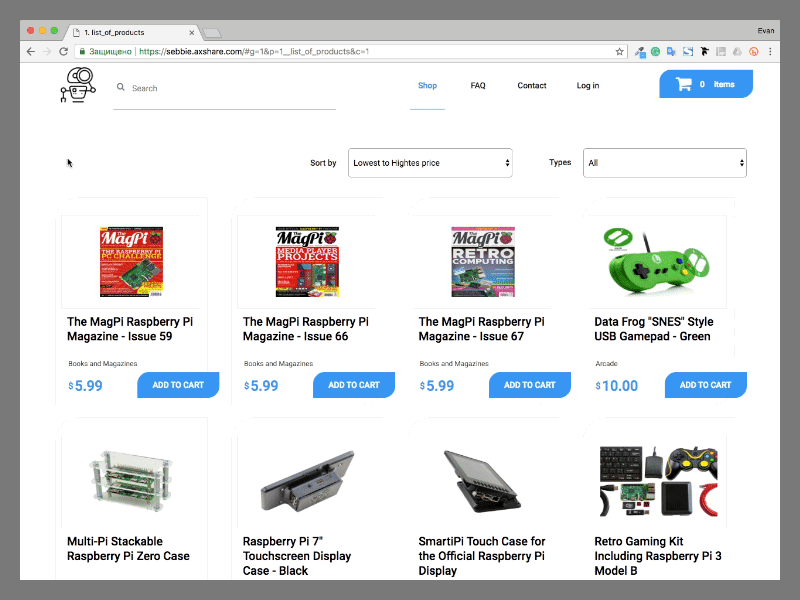Open the cart with 0 items button
Screen dimensions: 800x600
point(706,84)
